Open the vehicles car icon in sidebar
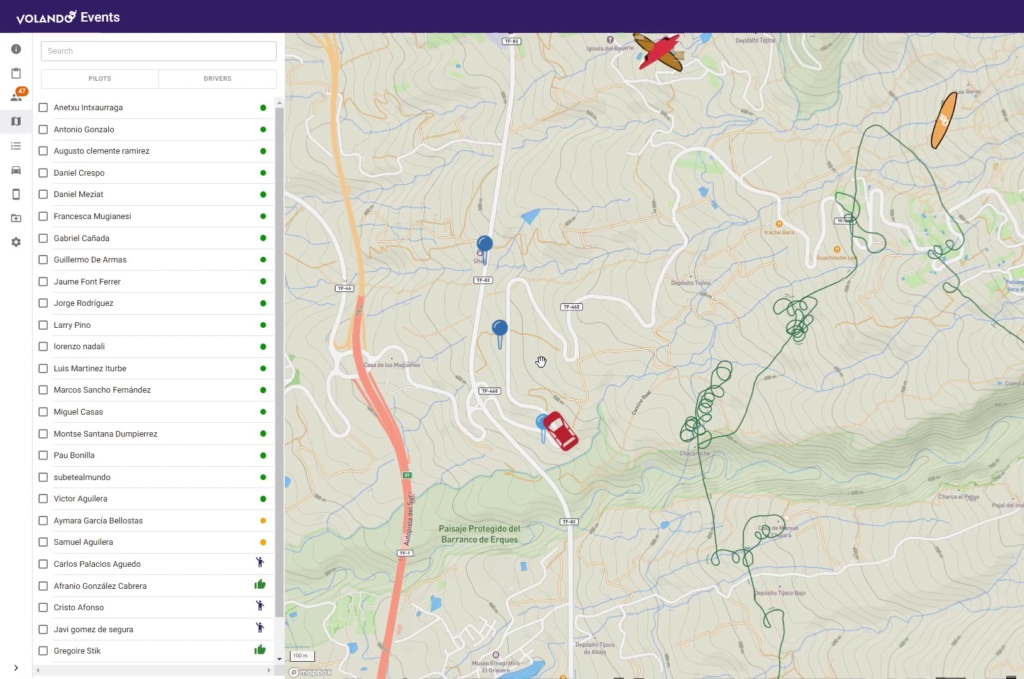The image size is (1024, 679). (x=16, y=170)
